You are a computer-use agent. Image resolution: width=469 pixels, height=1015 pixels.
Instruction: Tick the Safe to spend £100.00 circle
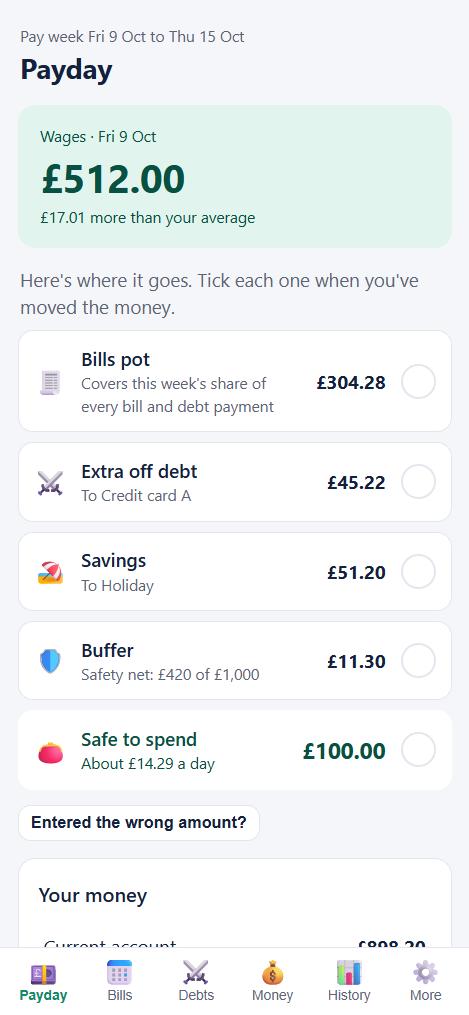(419, 750)
